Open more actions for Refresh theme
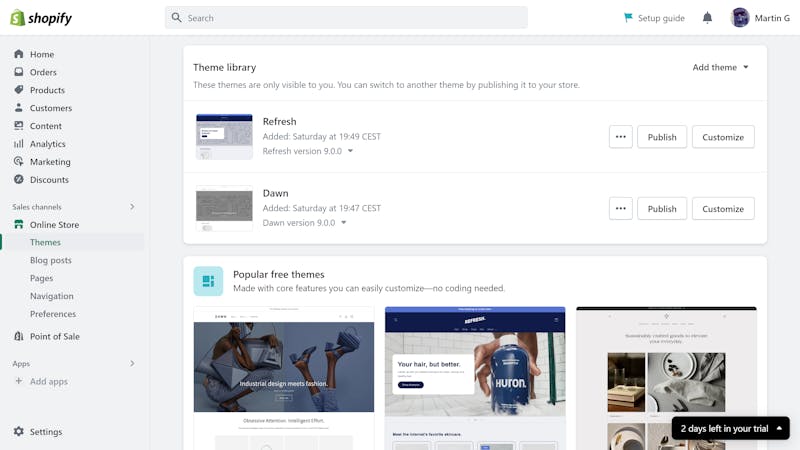Image resolution: width=800 pixels, height=450 pixels. tap(620, 137)
